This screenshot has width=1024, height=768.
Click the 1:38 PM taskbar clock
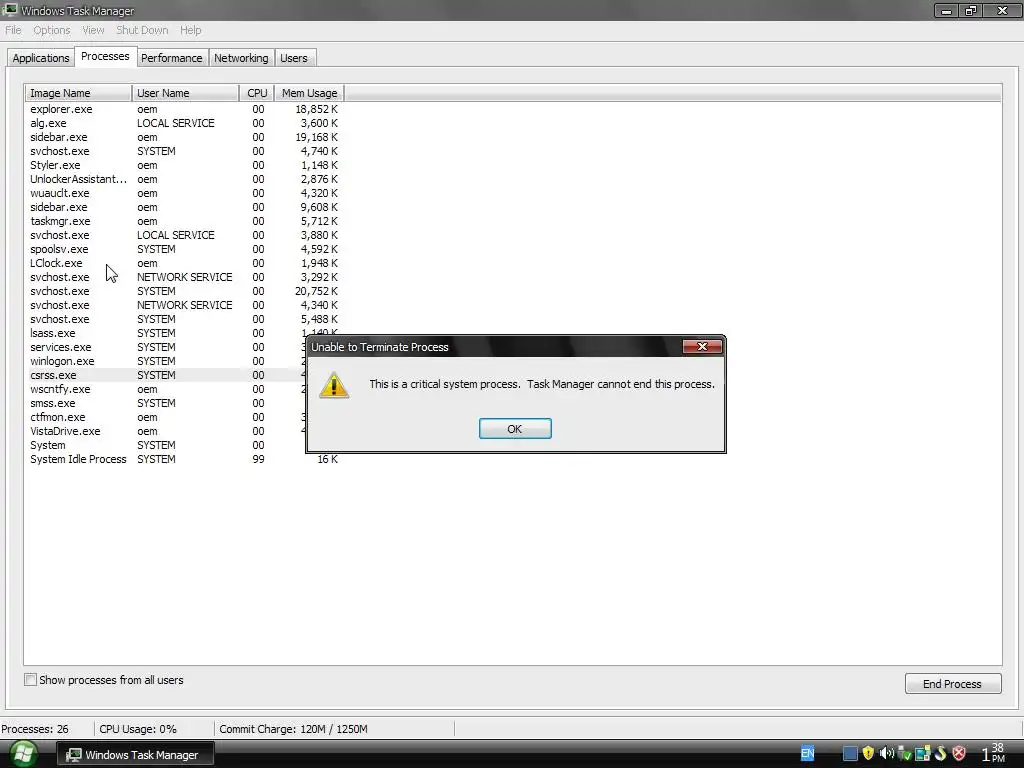coord(993,753)
